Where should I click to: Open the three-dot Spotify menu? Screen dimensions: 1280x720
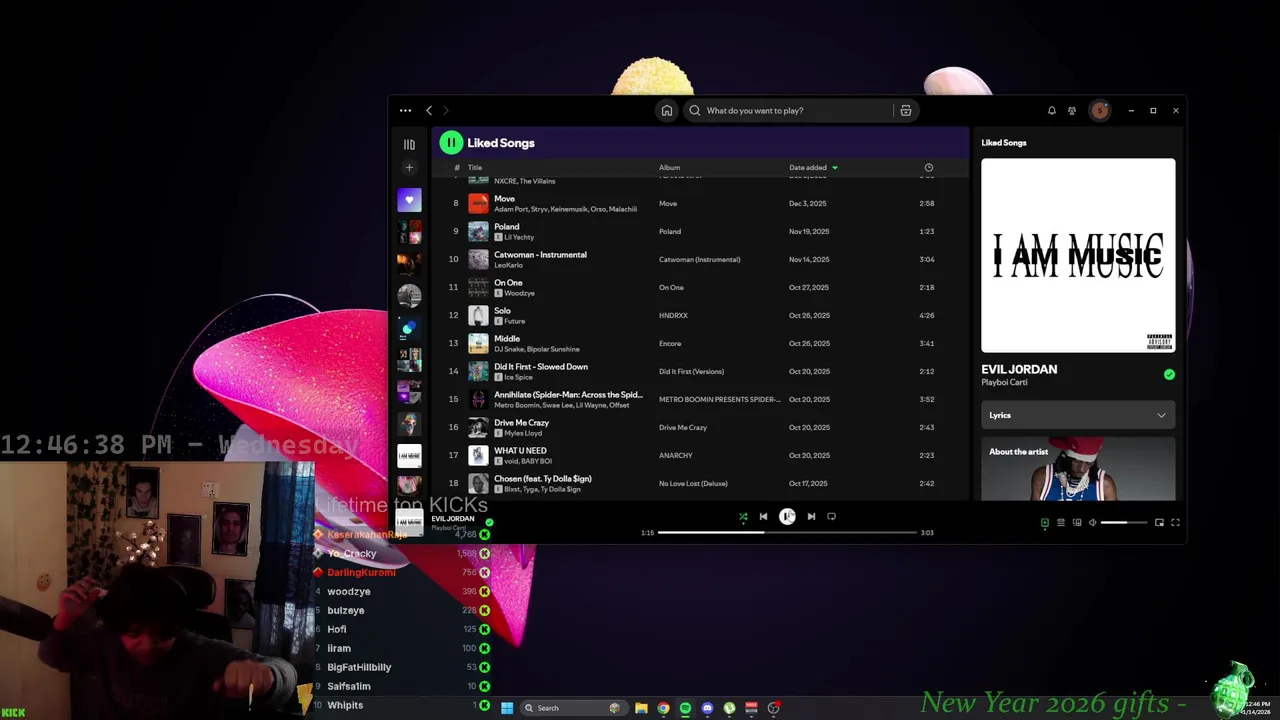click(x=405, y=111)
